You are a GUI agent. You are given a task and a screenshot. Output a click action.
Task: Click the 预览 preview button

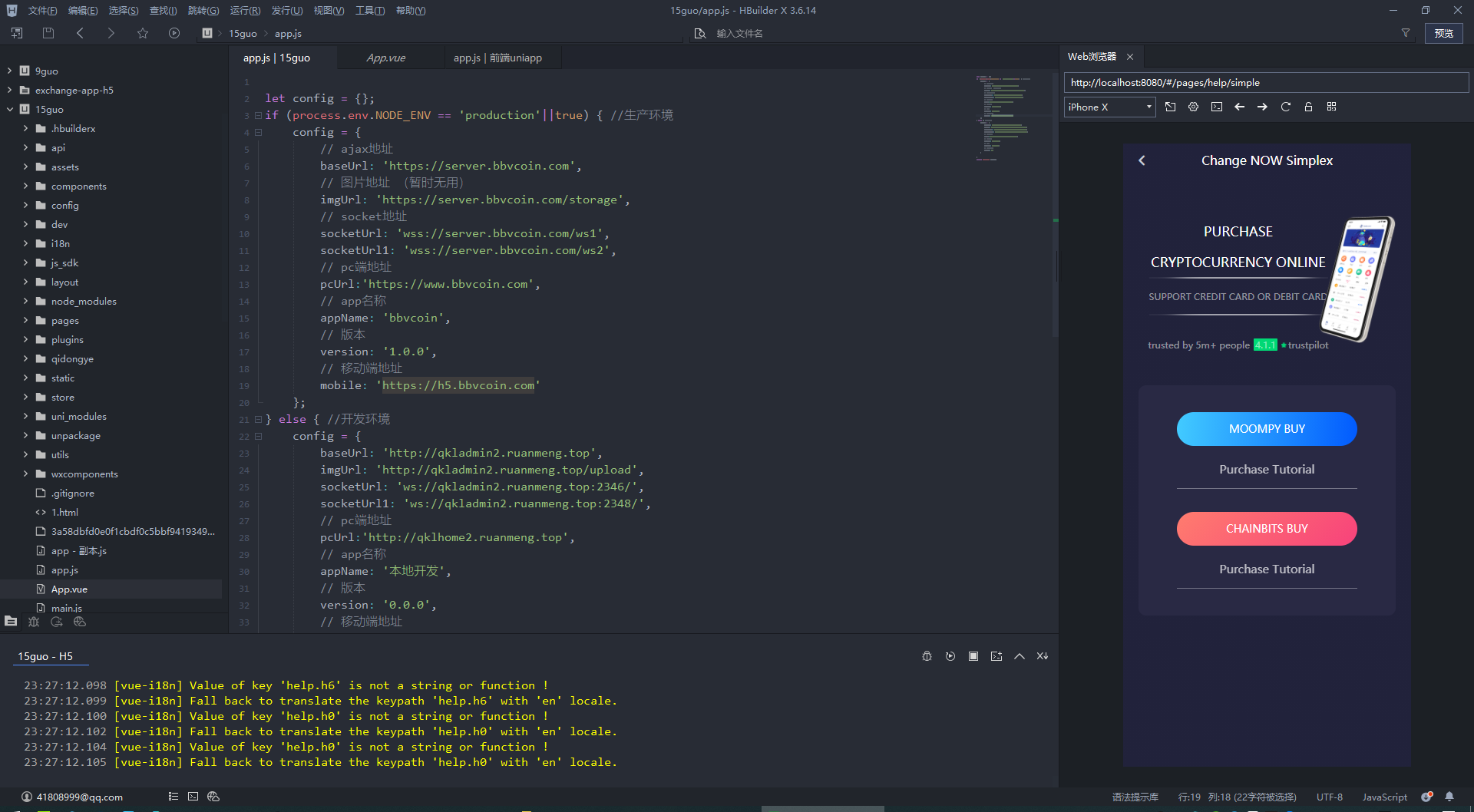[1444, 33]
